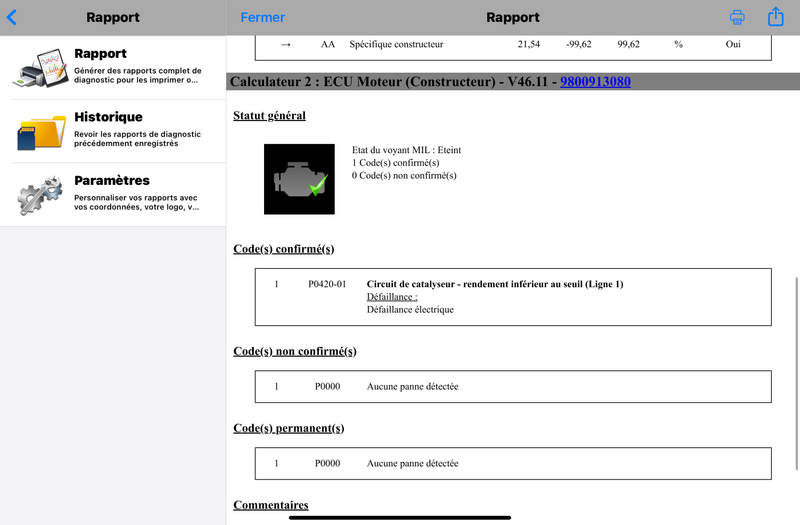Viewport: 800px width, 525px height.
Task: Tap the engine MIL status image
Action: pos(299,179)
